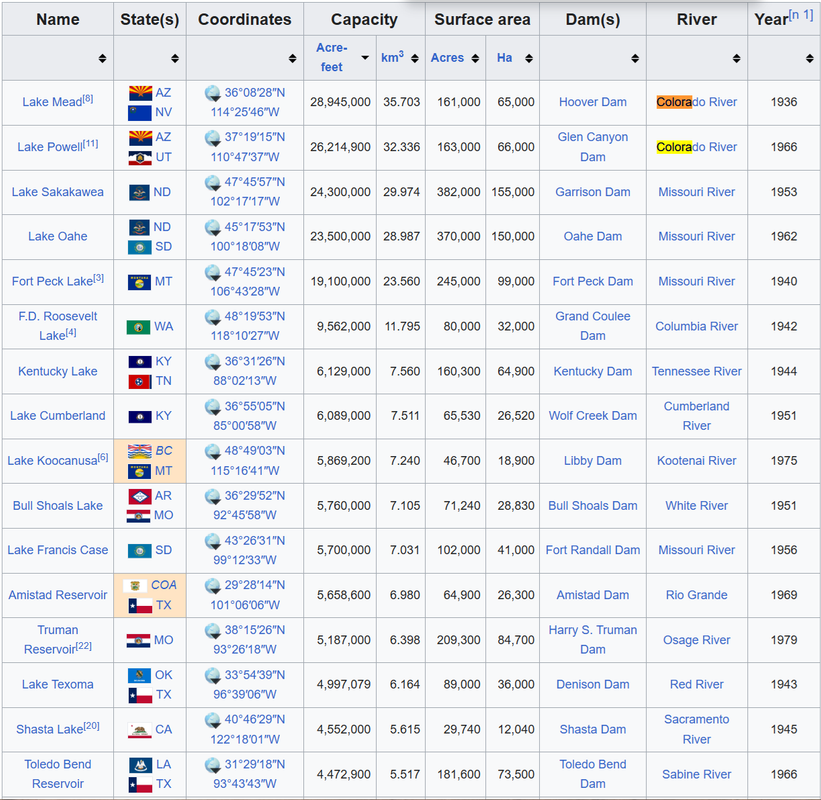Toggle Acre-feet descending sort arrow
The height and width of the screenshot is (800, 821).
(365, 58)
